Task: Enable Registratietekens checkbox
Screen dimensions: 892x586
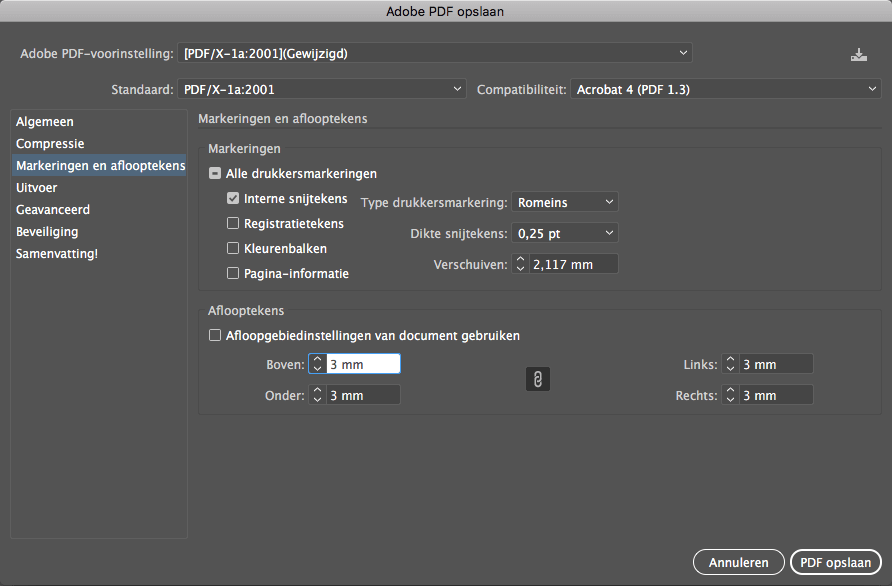Action: pyautogui.click(x=233, y=223)
